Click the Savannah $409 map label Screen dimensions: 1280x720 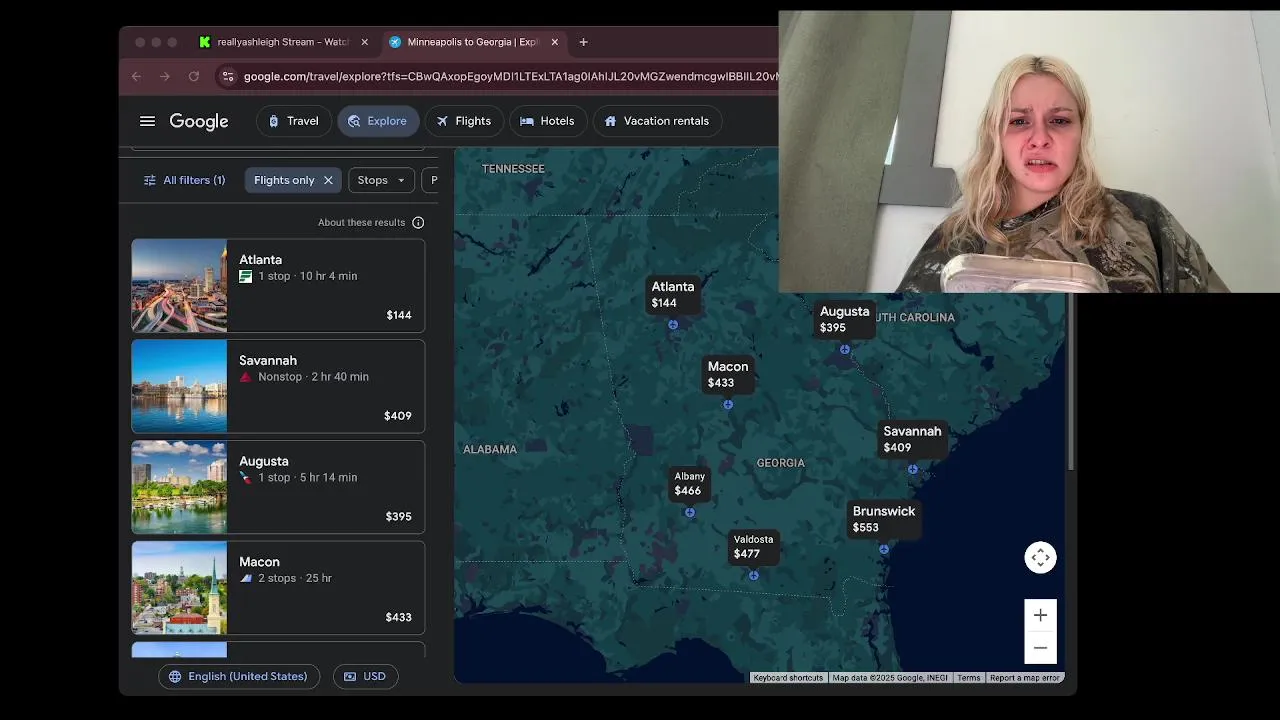[x=911, y=439]
